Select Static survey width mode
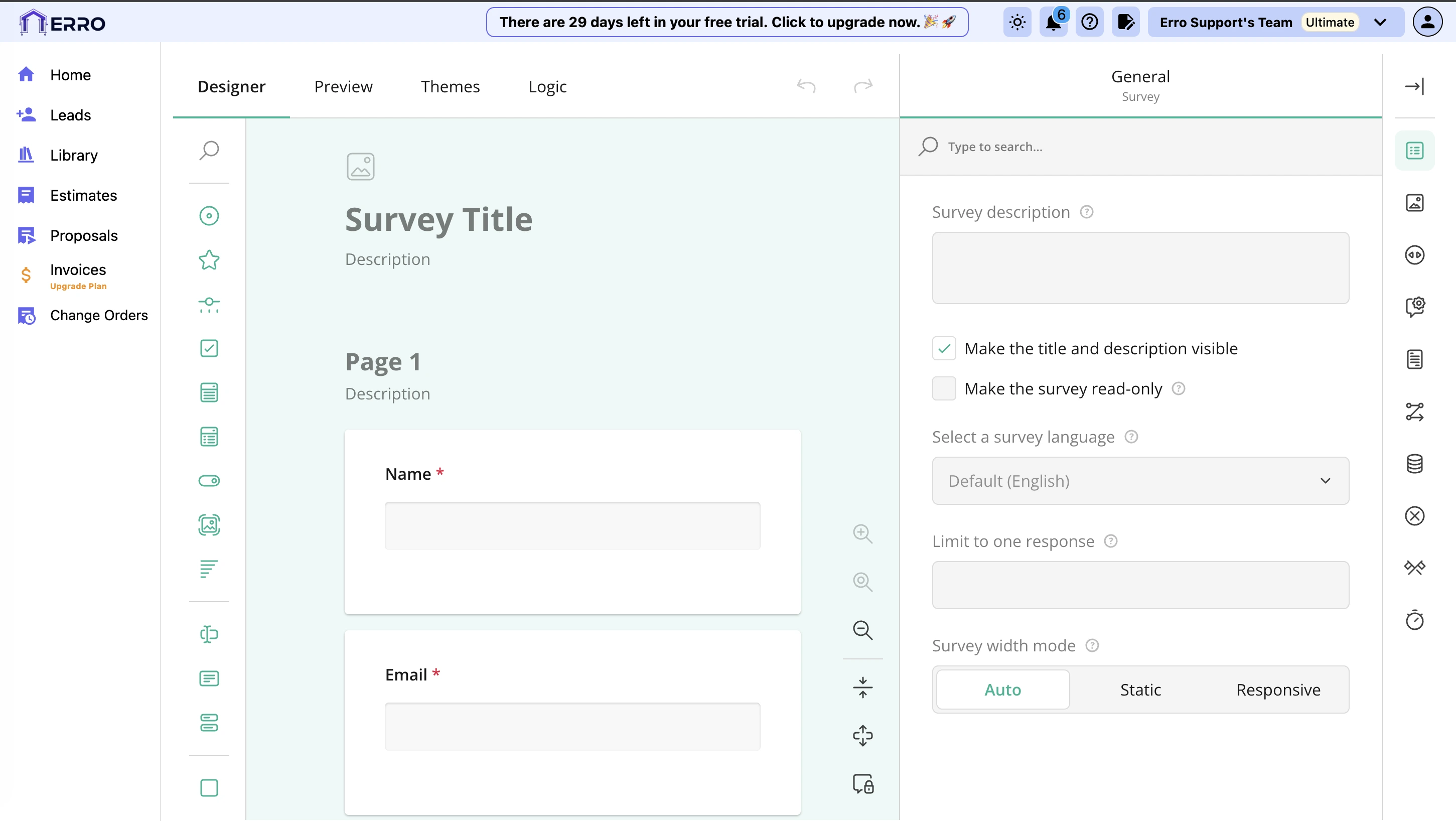The width and height of the screenshot is (1456, 821). click(x=1140, y=690)
